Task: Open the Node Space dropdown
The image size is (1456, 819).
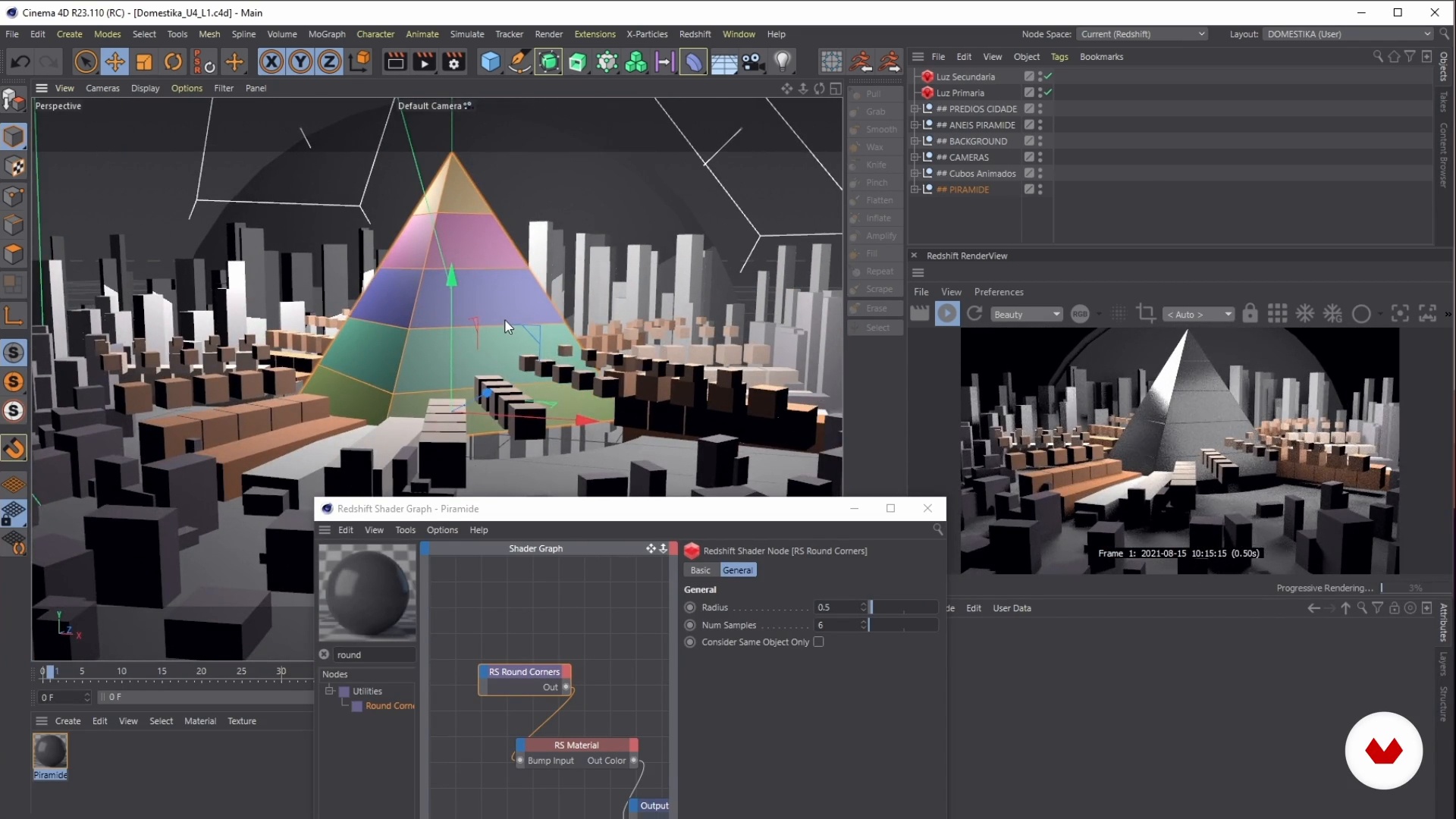Action: (x=1142, y=34)
